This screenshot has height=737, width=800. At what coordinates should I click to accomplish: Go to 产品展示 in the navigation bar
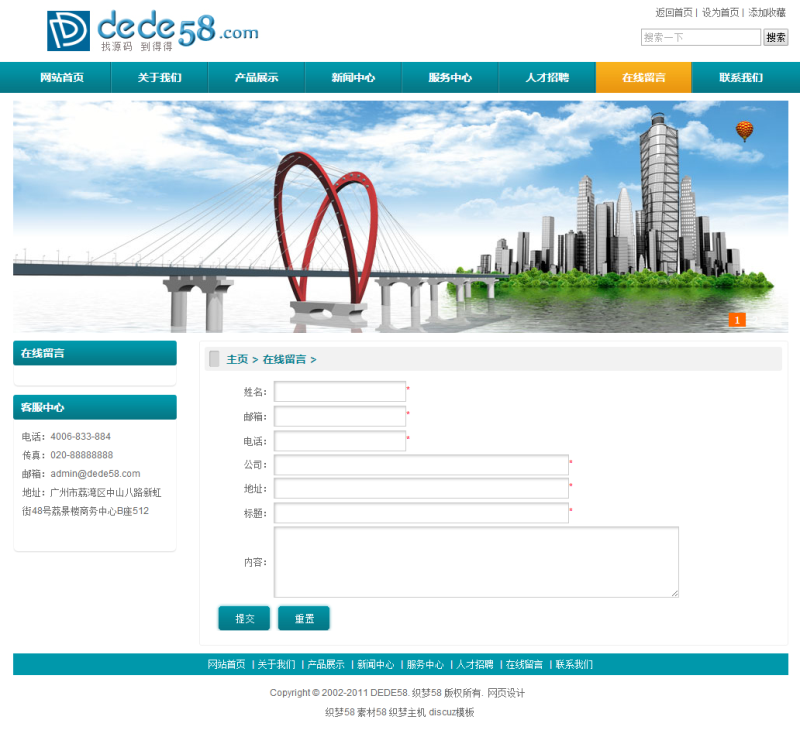(x=256, y=78)
